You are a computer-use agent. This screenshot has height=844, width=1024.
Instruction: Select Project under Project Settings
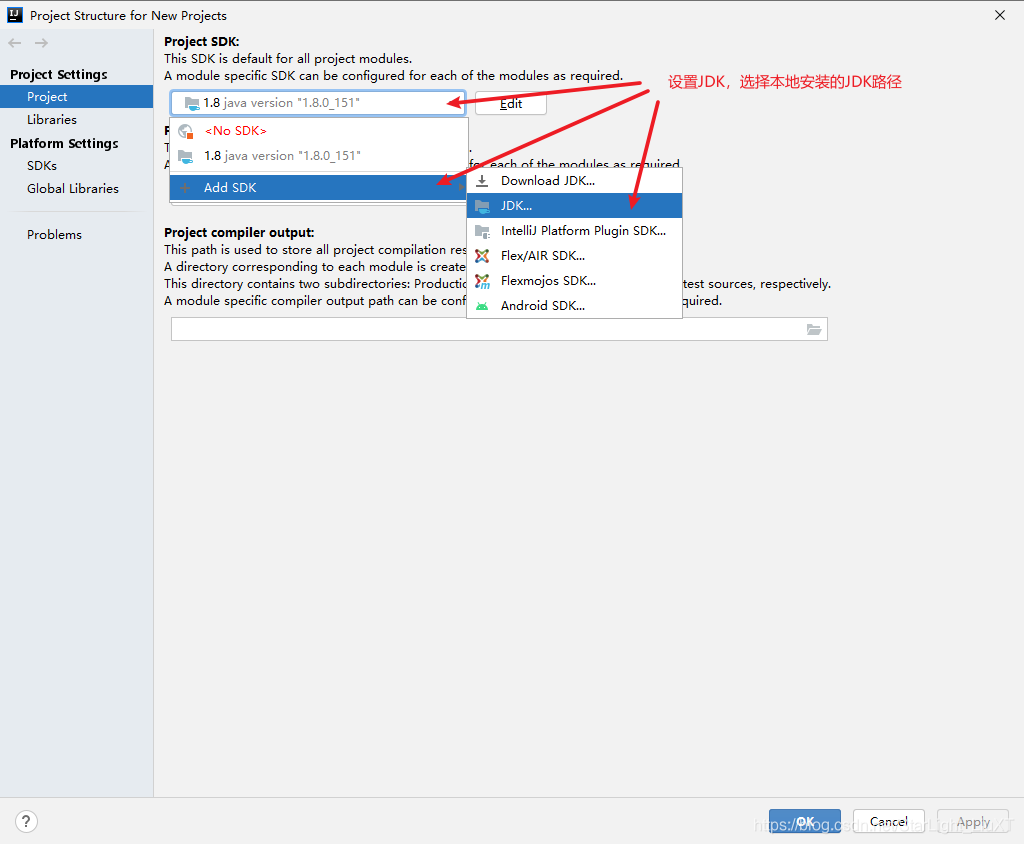pos(76,97)
